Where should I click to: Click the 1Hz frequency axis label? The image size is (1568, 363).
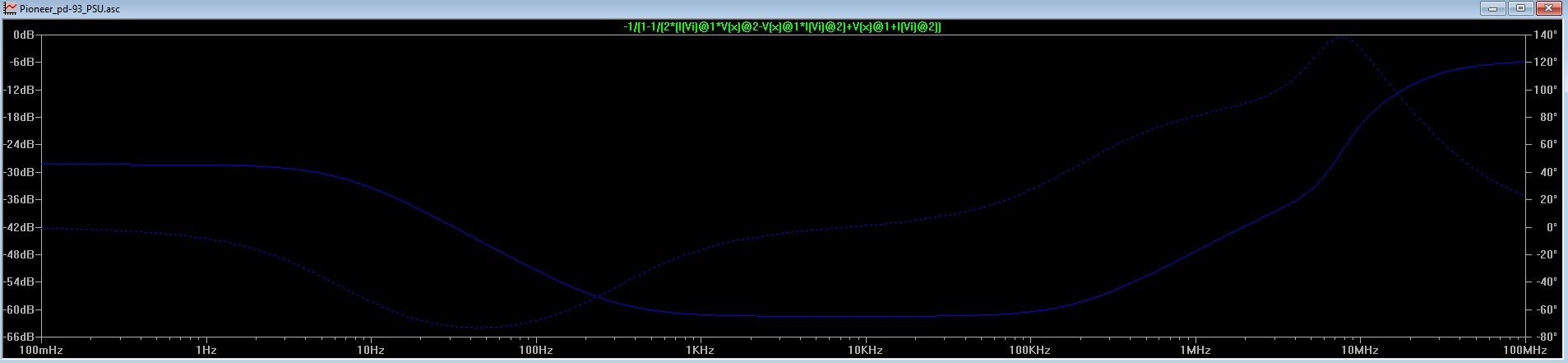(x=205, y=351)
